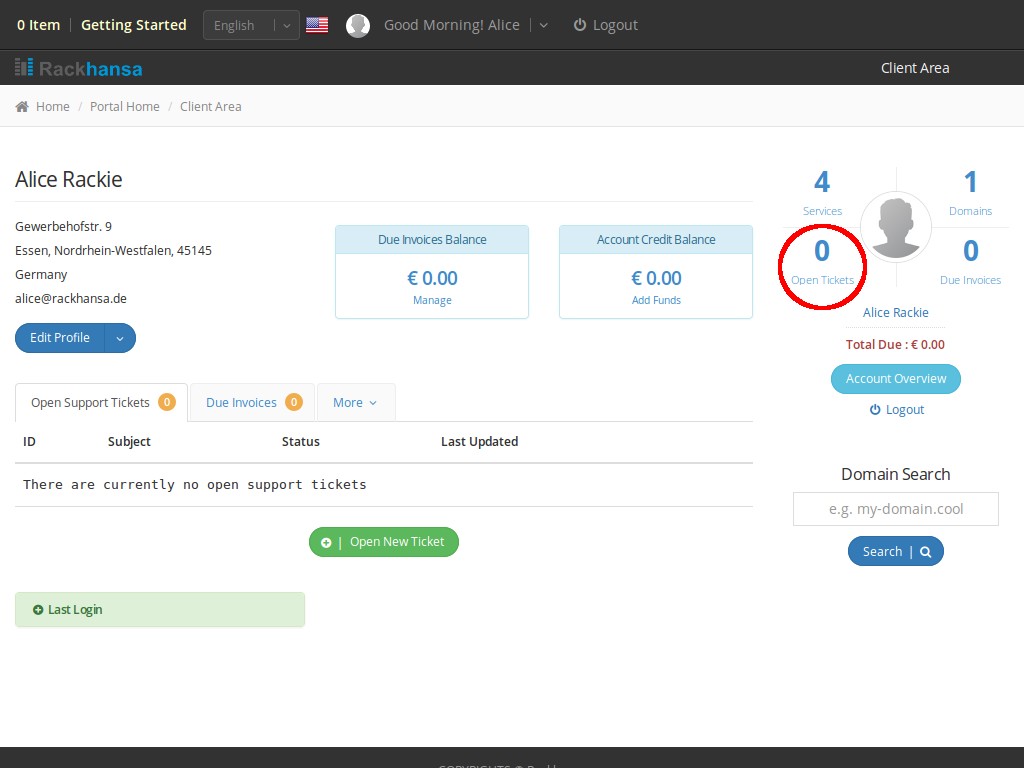The height and width of the screenshot is (768, 1024).
Task: Click the Edit Profile button
Action: [x=60, y=338]
